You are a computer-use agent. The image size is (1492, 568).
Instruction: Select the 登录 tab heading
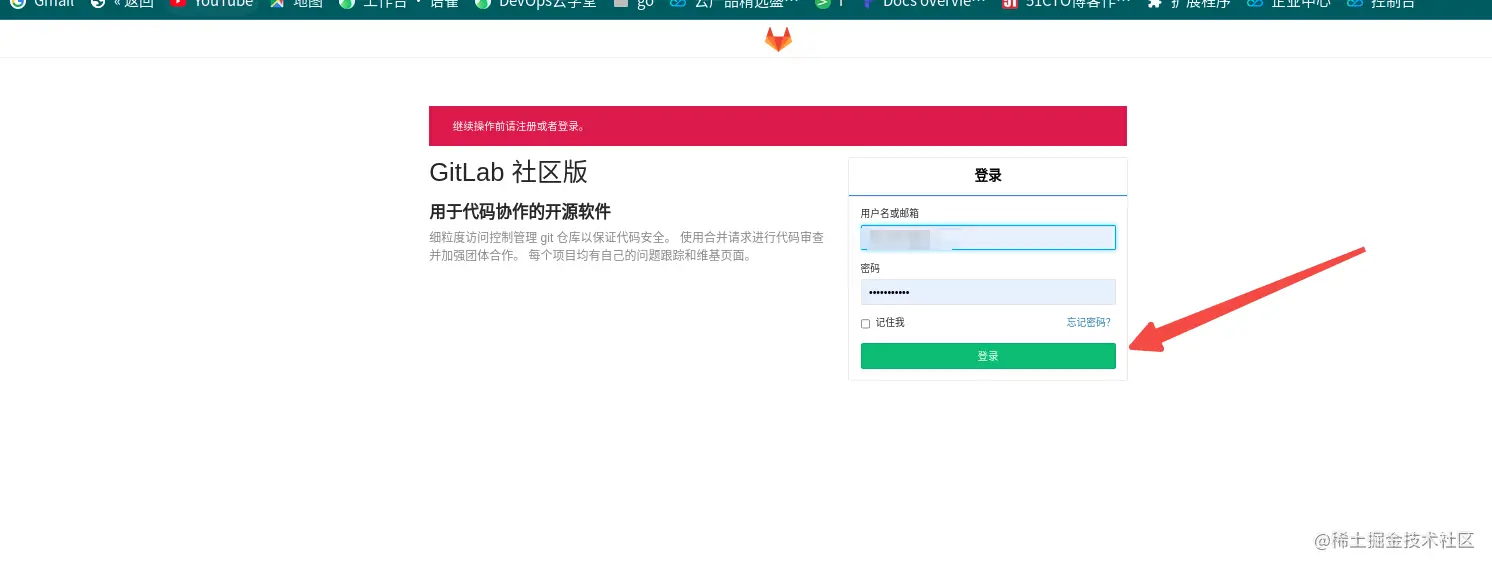[988, 176]
